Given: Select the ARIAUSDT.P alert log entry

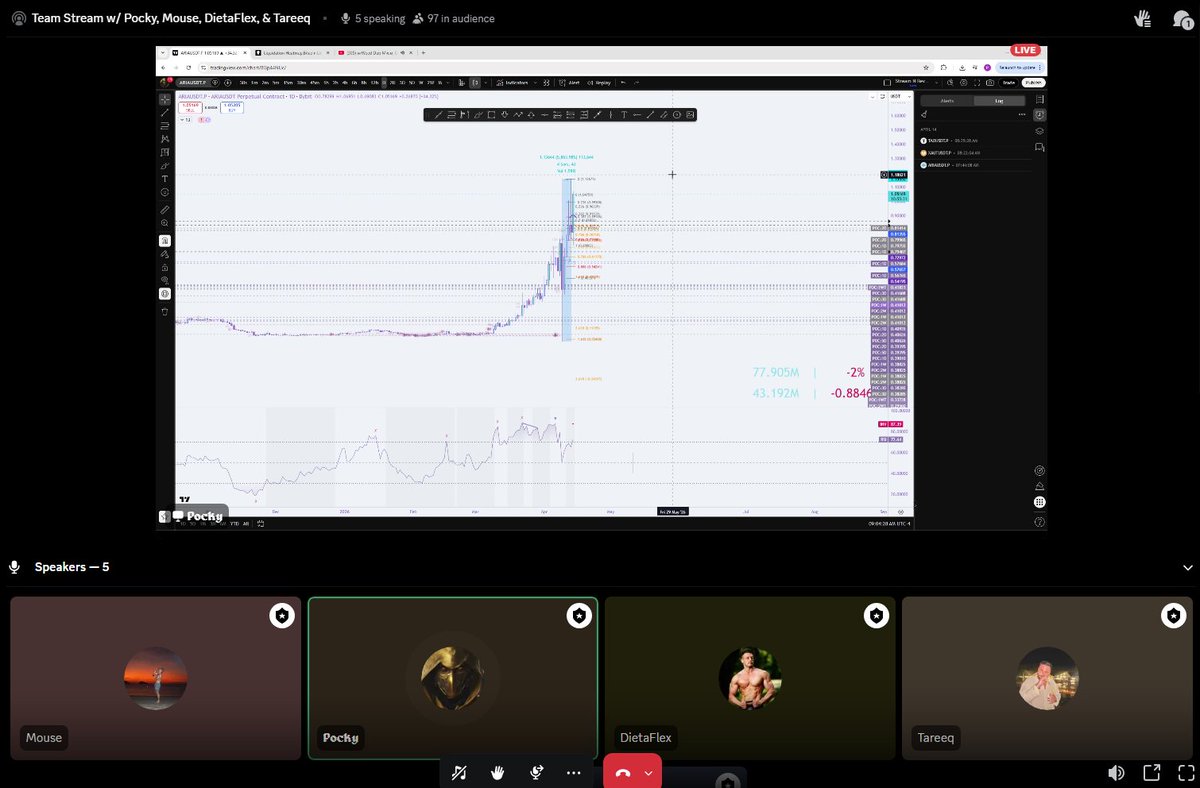Looking at the screenshot, I should point(975,165).
